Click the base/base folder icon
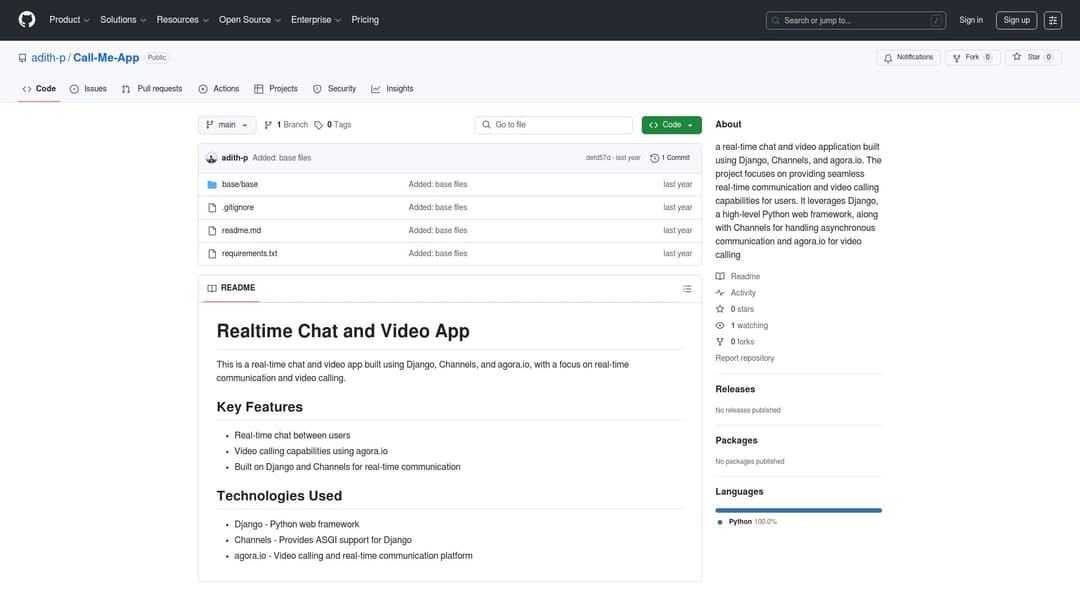Viewport: 1080px width, 608px height. [x=212, y=185]
